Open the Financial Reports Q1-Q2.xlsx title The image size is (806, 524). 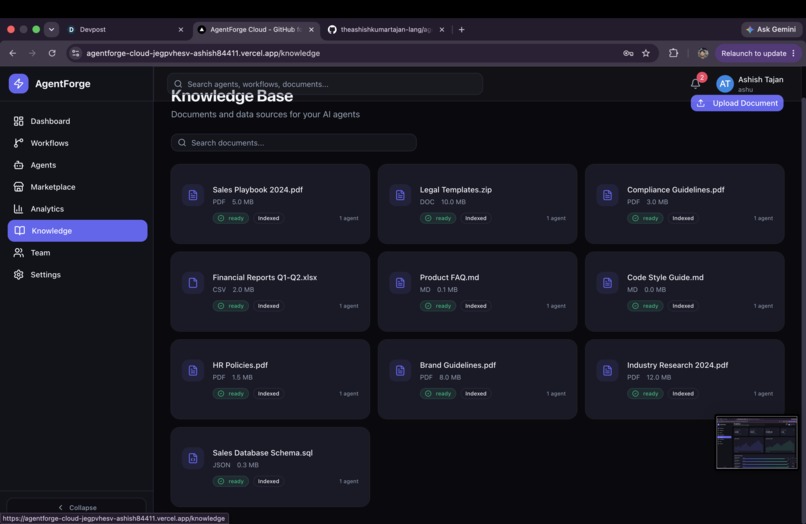click(265, 277)
